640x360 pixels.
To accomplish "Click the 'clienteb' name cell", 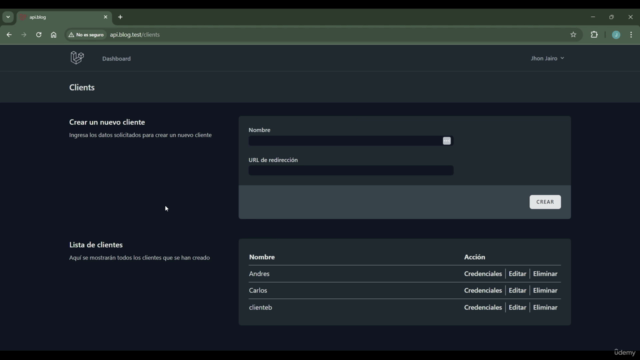I will [260, 307].
